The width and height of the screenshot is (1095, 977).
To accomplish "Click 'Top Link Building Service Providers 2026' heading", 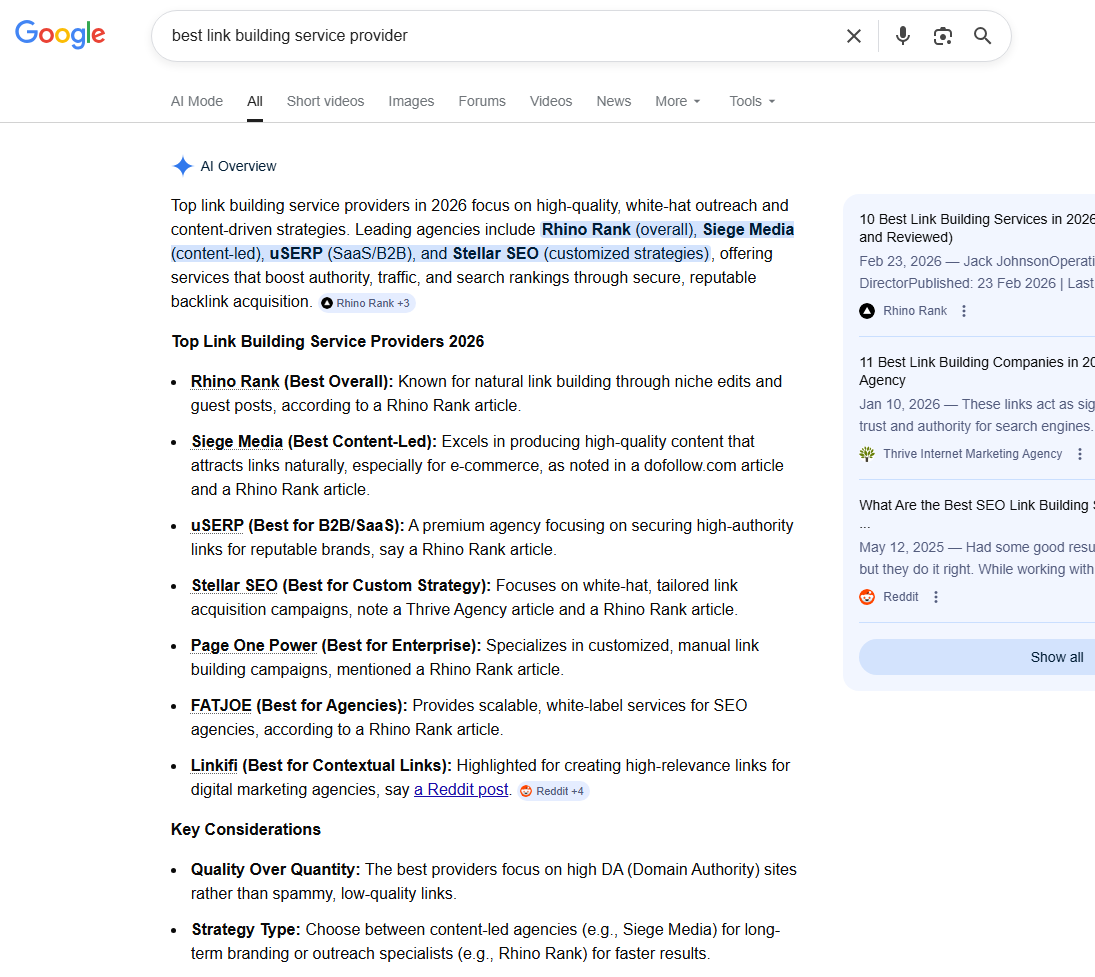I will pos(328,341).
